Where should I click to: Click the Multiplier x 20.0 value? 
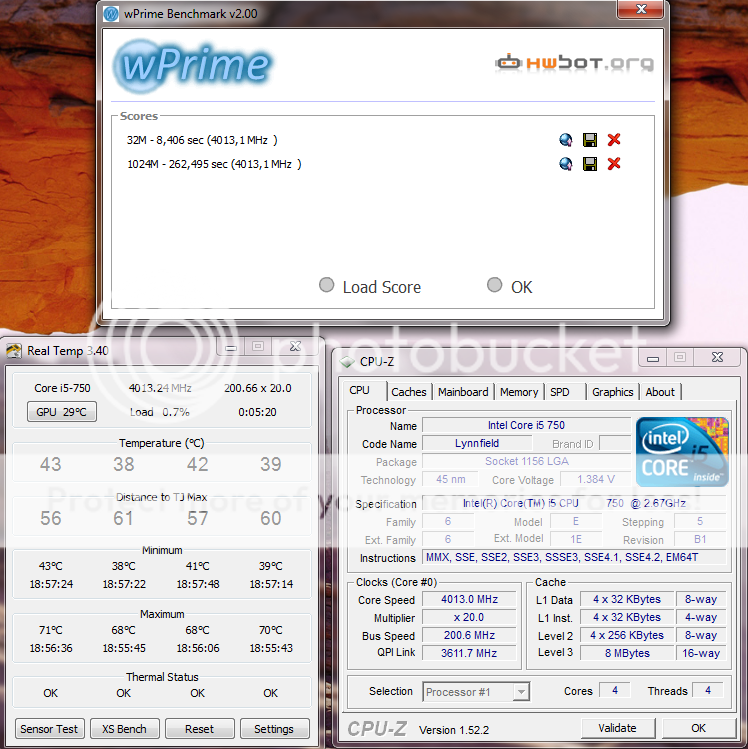(x=469, y=618)
